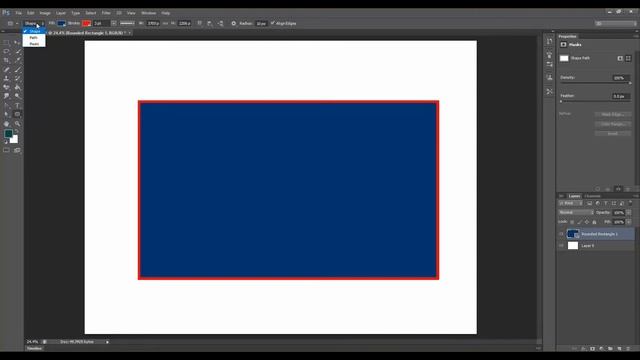The height and width of the screenshot is (360, 640).
Task: Choose Pixels from tool mode list
Action: click(34, 44)
